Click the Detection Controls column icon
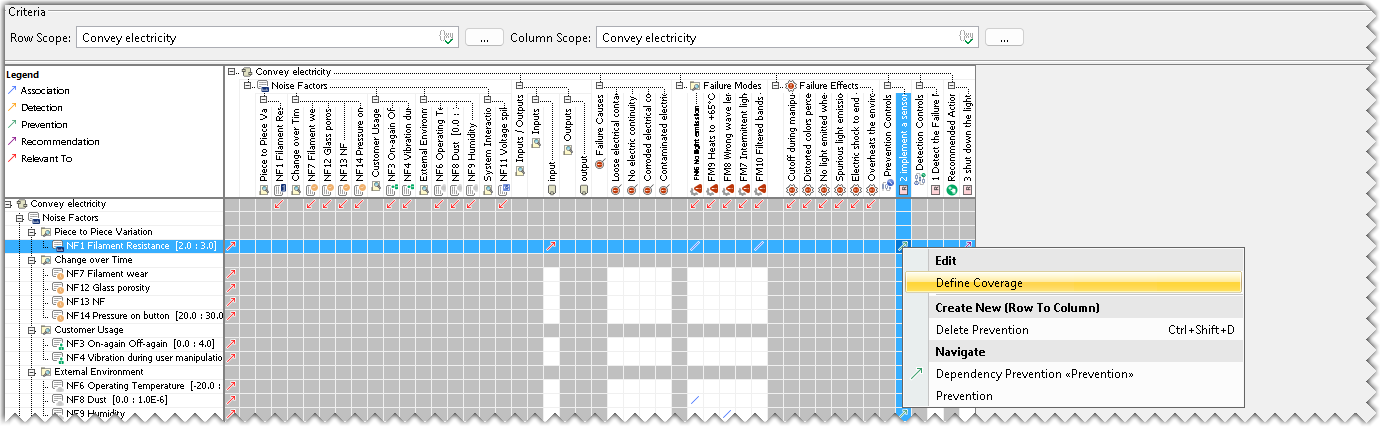Viewport: 1381px width, 428px height. [x=920, y=178]
